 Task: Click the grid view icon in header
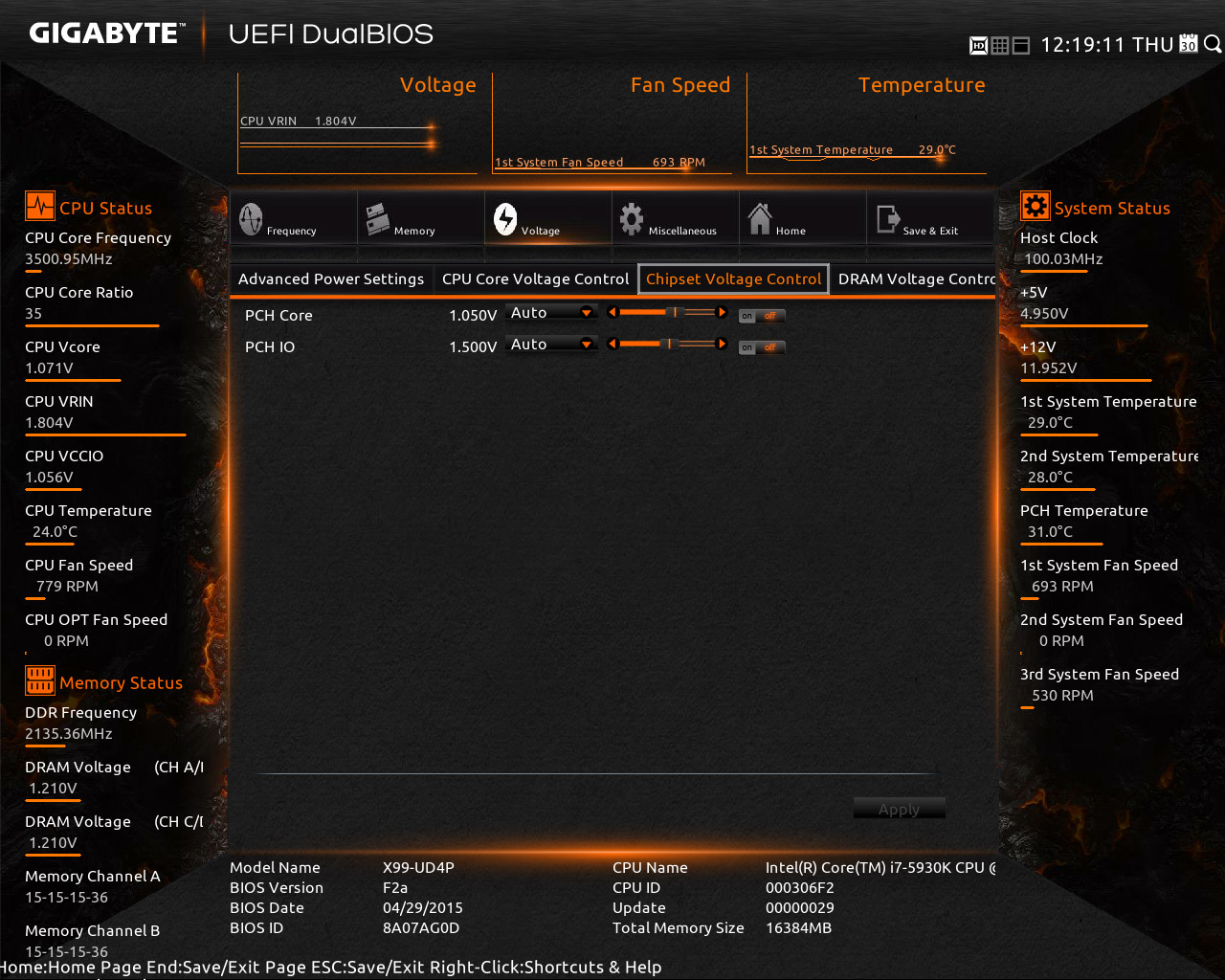[x=1000, y=45]
